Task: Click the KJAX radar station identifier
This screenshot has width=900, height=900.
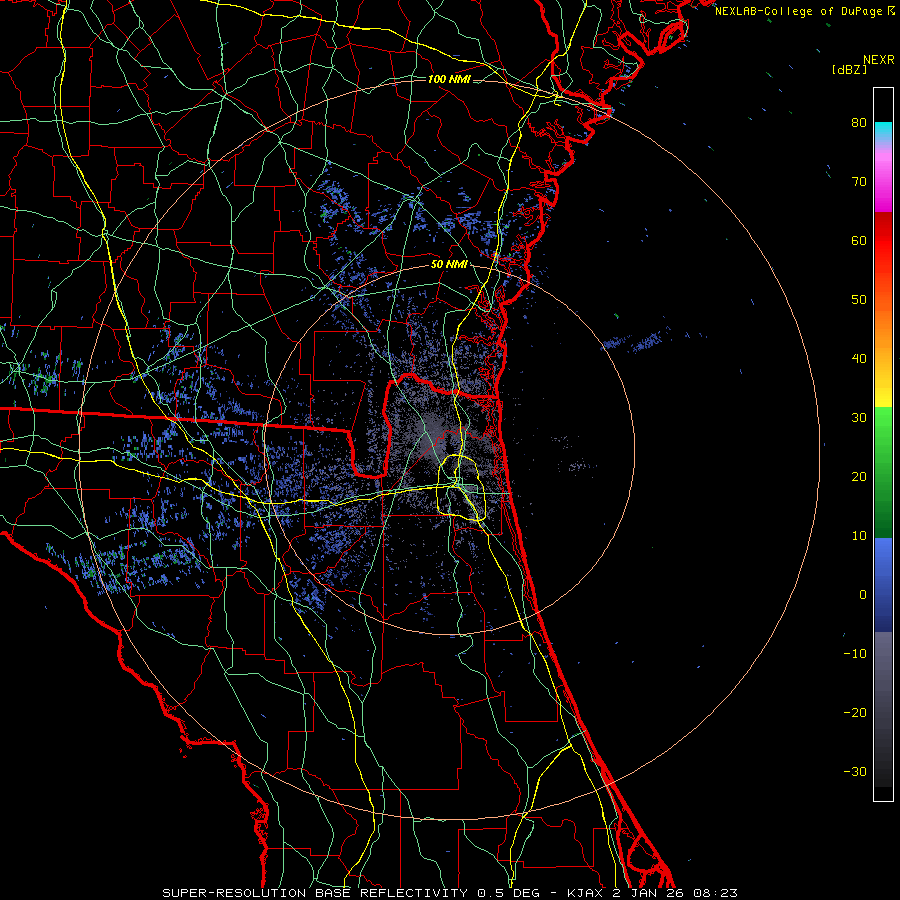Action: coord(585,893)
